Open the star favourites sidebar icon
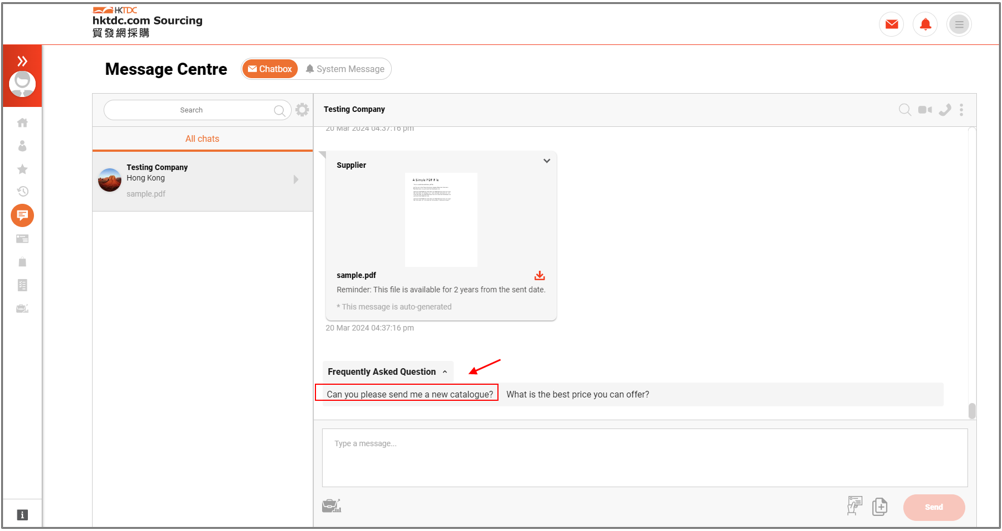 tap(22, 169)
